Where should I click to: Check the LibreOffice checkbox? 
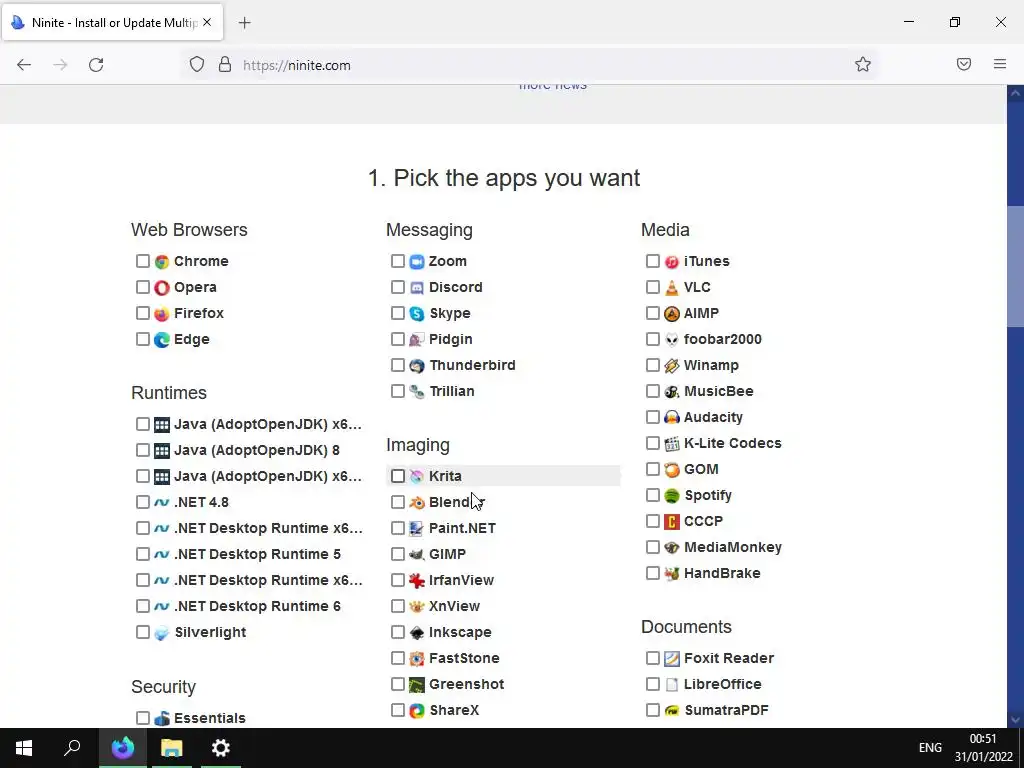(x=652, y=684)
